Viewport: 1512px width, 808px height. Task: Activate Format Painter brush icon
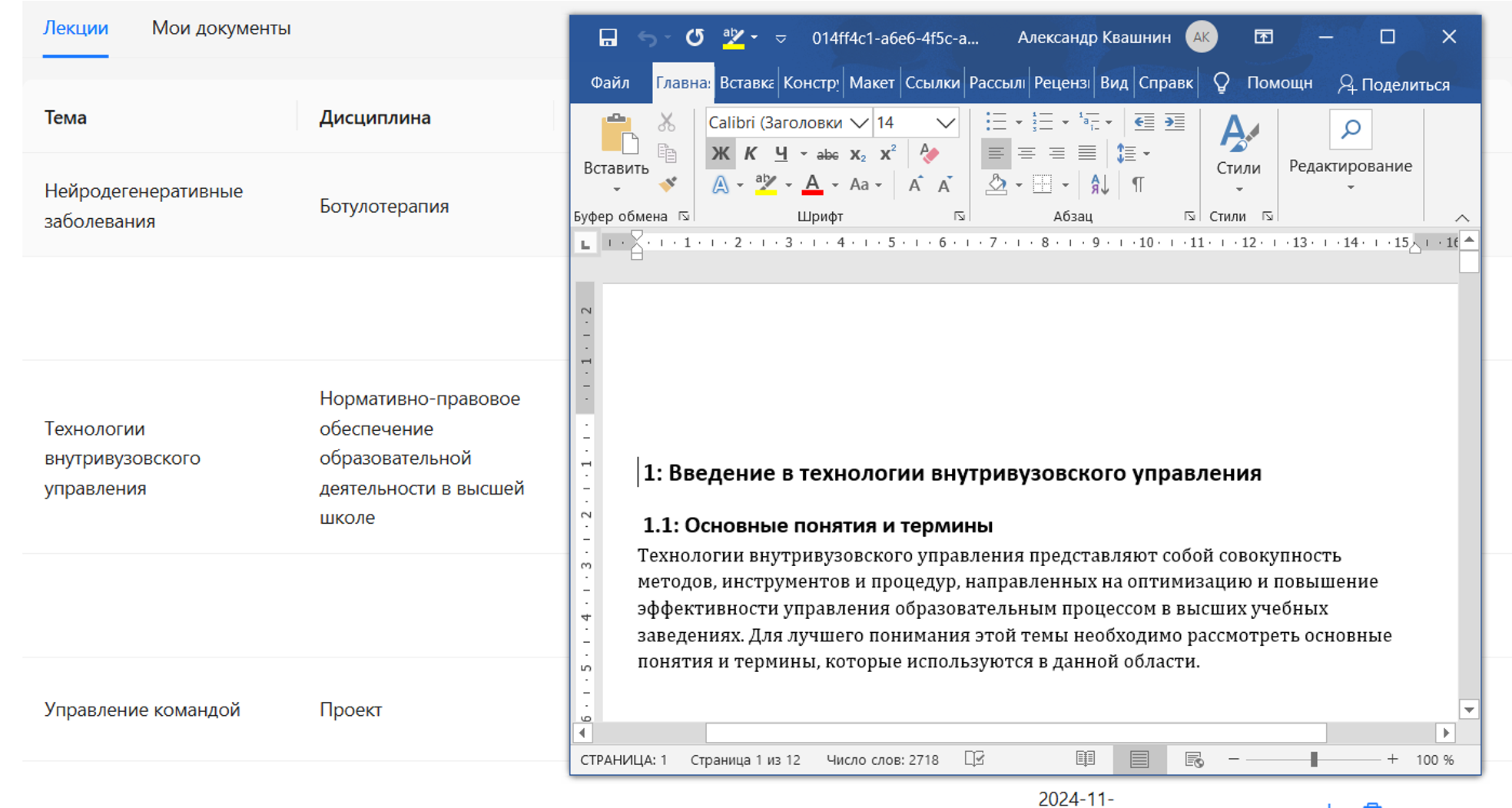point(667,184)
